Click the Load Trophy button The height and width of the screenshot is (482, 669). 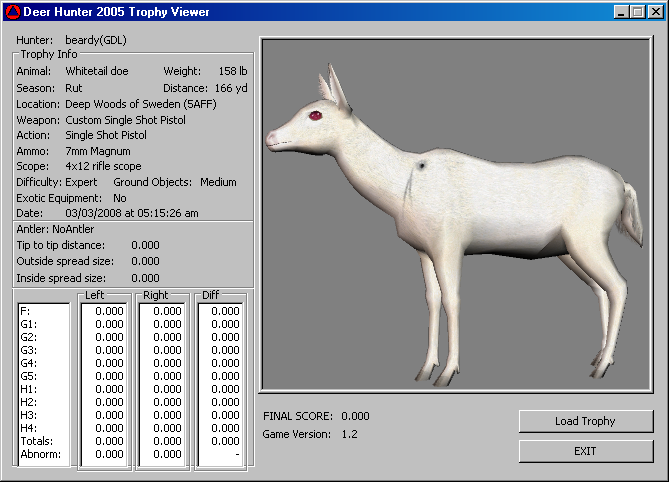click(x=586, y=421)
